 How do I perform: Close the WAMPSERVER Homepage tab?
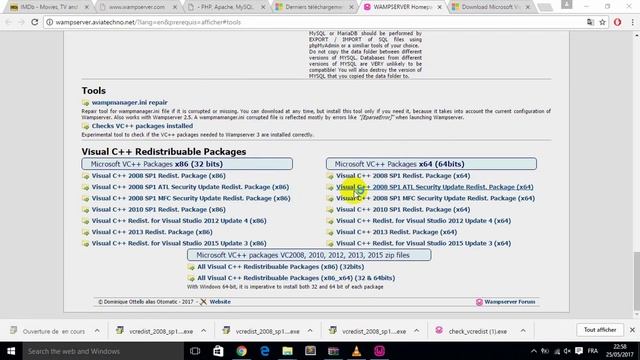tap(440, 7)
